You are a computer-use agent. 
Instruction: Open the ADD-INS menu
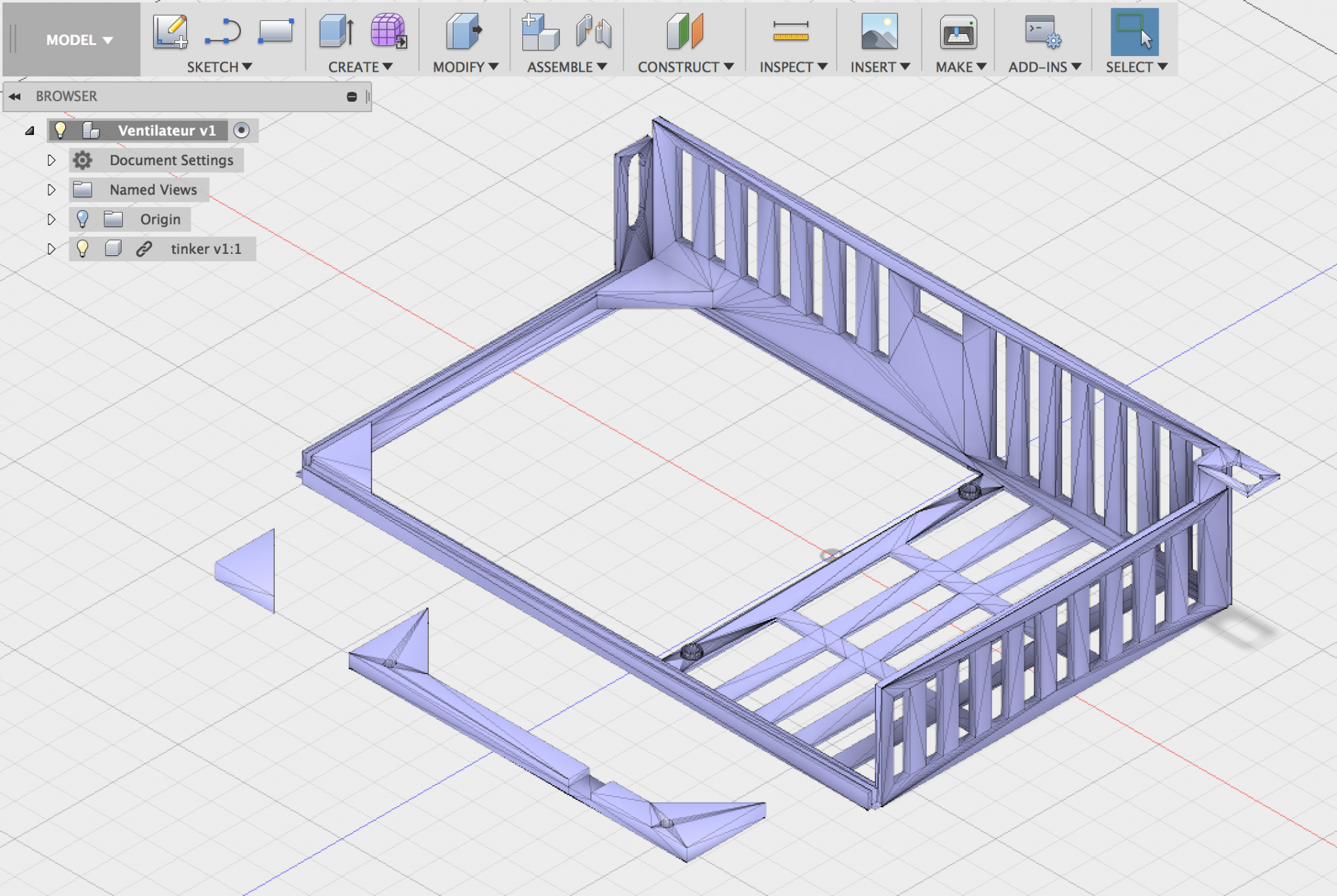pyautogui.click(x=1044, y=67)
